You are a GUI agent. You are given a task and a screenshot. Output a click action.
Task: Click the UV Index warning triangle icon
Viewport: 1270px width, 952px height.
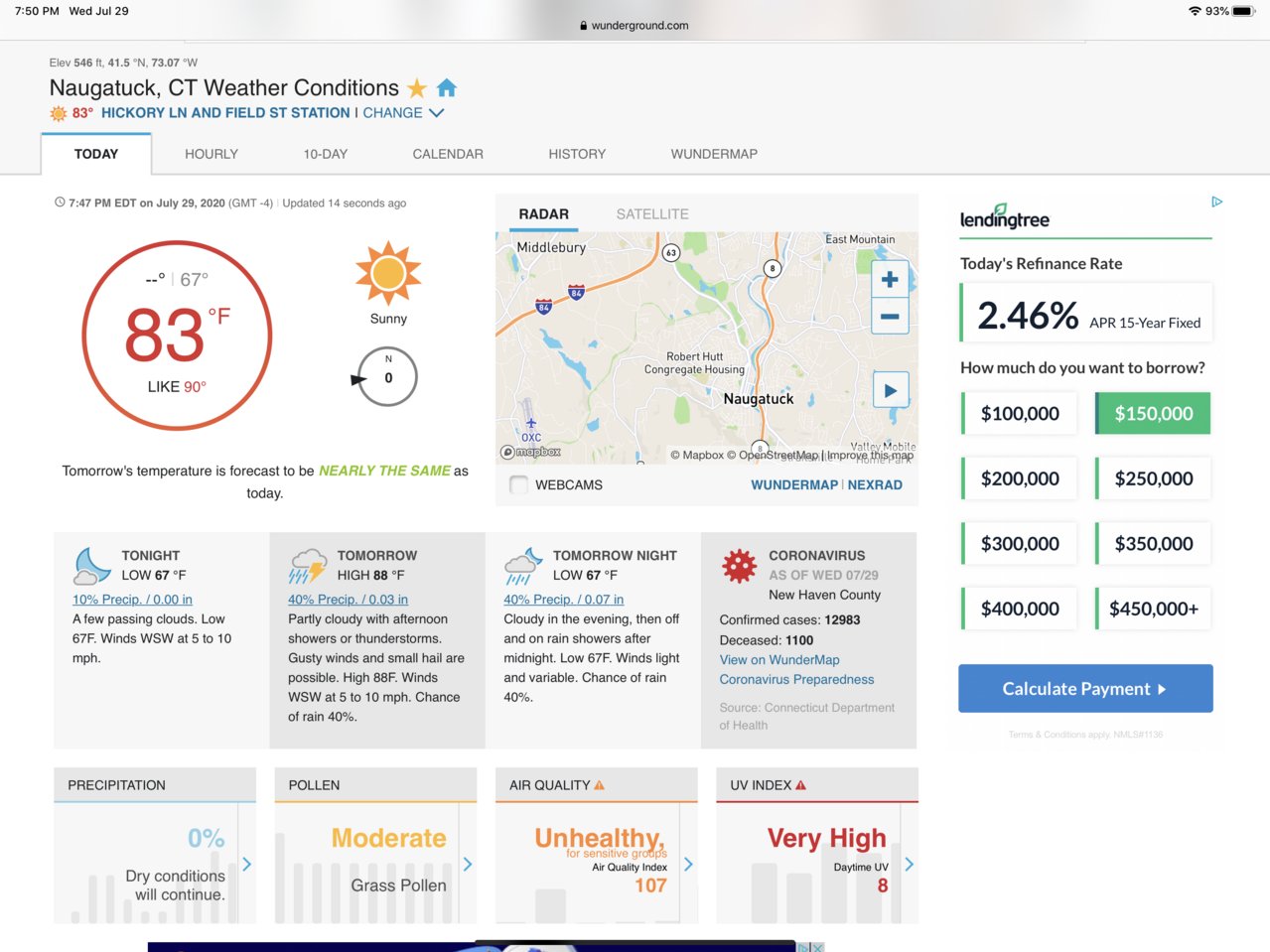click(x=800, y=785)
